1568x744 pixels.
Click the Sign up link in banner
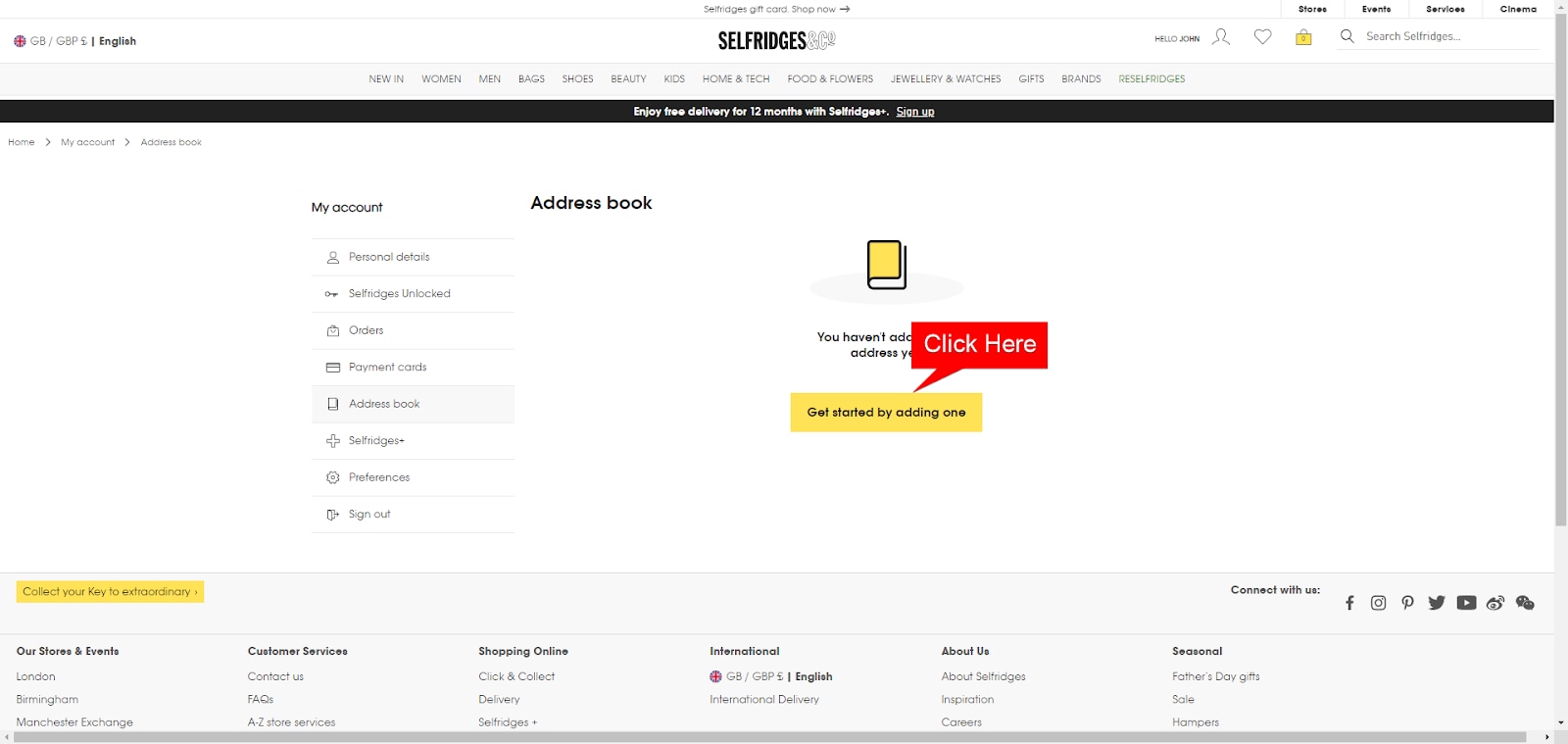pyautogui.click(x=914, y=112)
